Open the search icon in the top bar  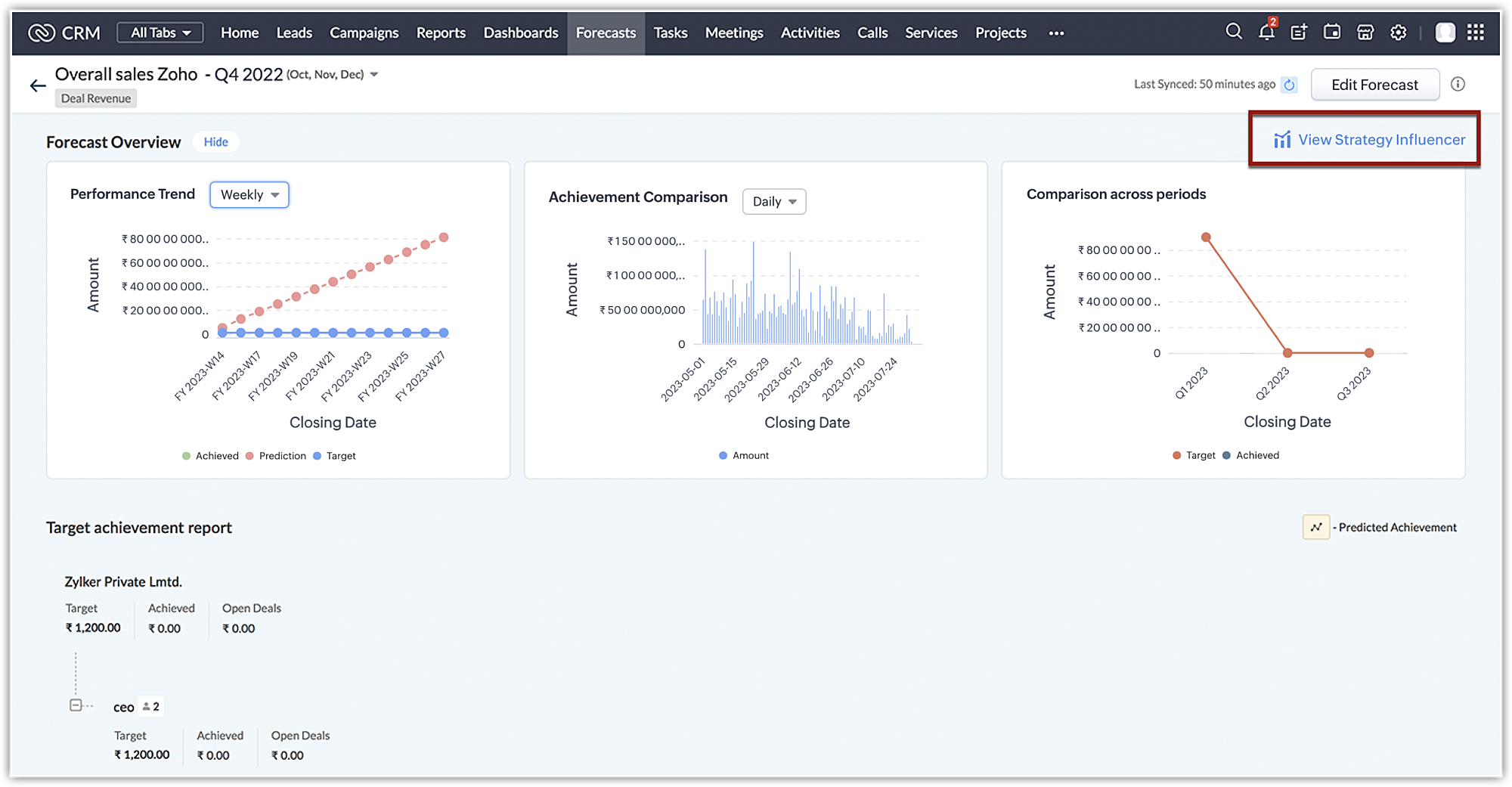coord(1234,32)
